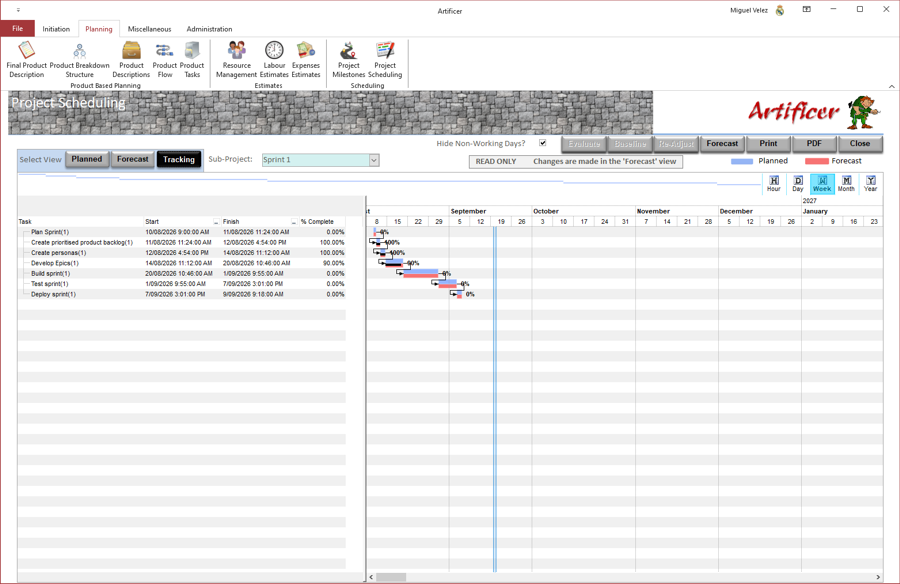Open Product Breakdown Structure
This screenshot has width=900, height=584.
(x=79, y=60)
